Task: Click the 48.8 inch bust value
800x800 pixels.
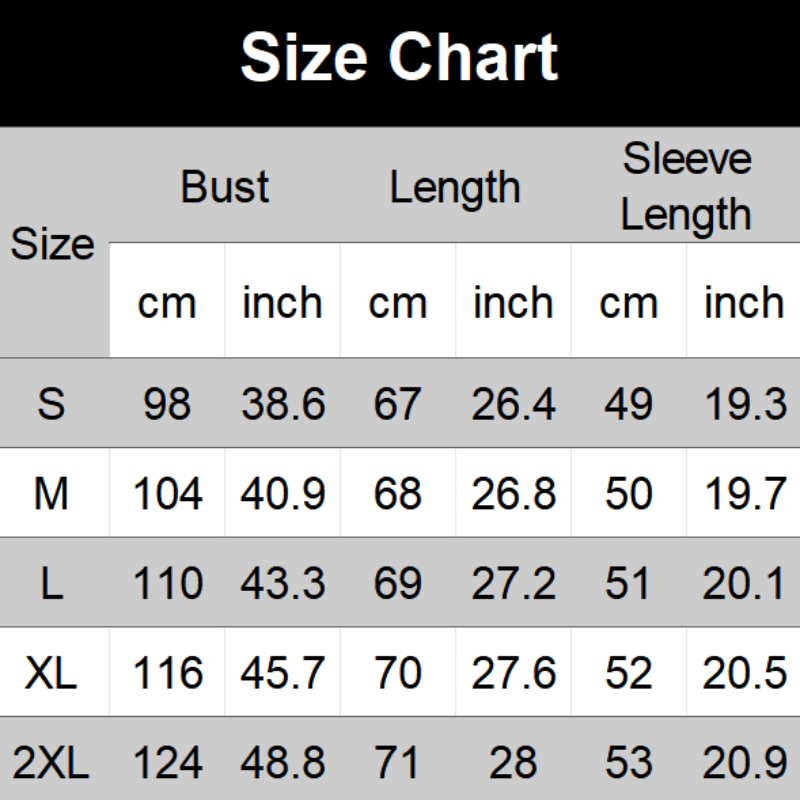Action: 283,765
